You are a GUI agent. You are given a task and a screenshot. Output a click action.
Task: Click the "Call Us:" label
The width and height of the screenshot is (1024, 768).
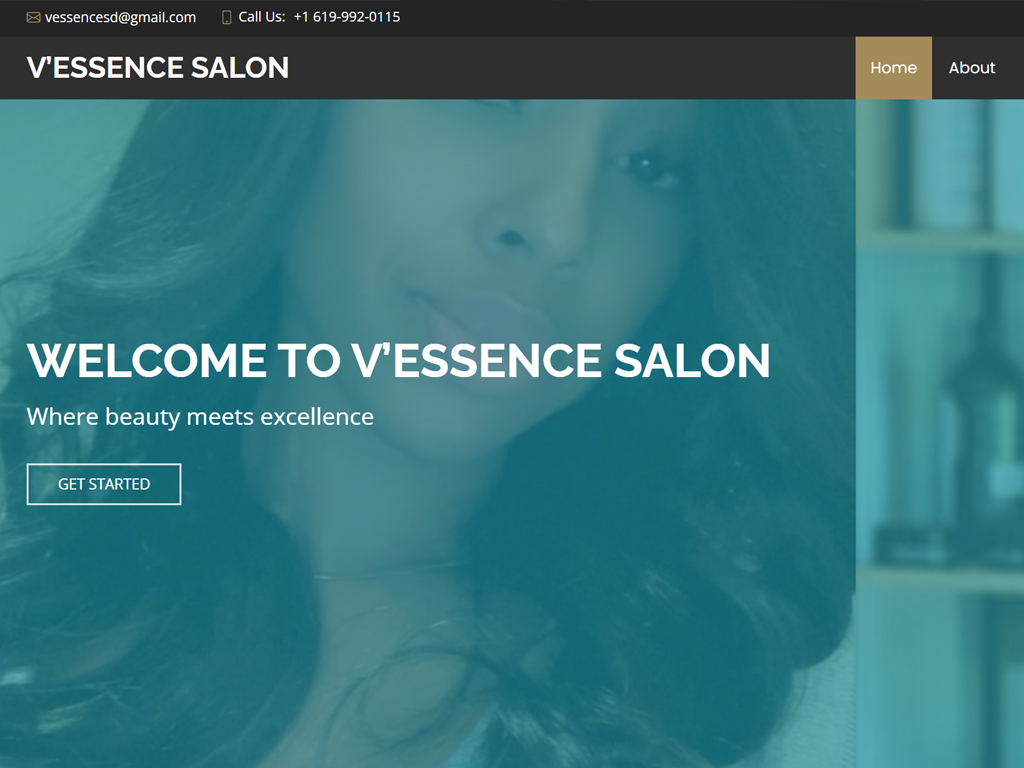click(261, 17)
